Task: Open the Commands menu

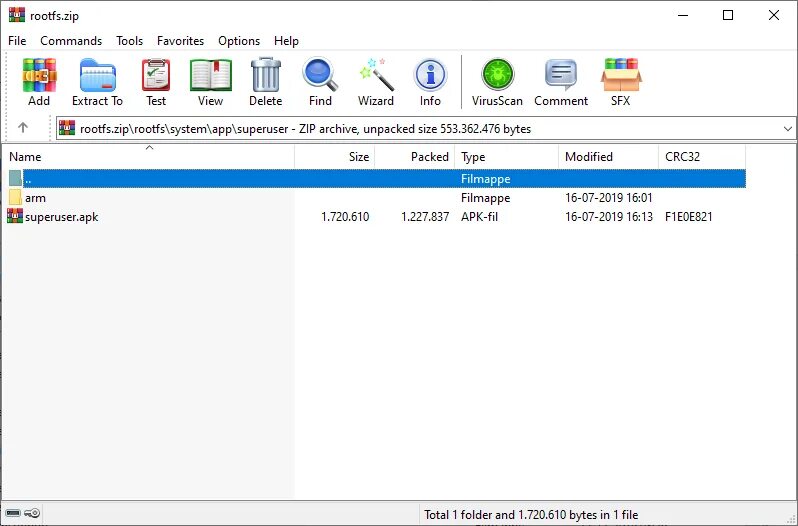Action: pyautogui.click(x=71, y=41)
